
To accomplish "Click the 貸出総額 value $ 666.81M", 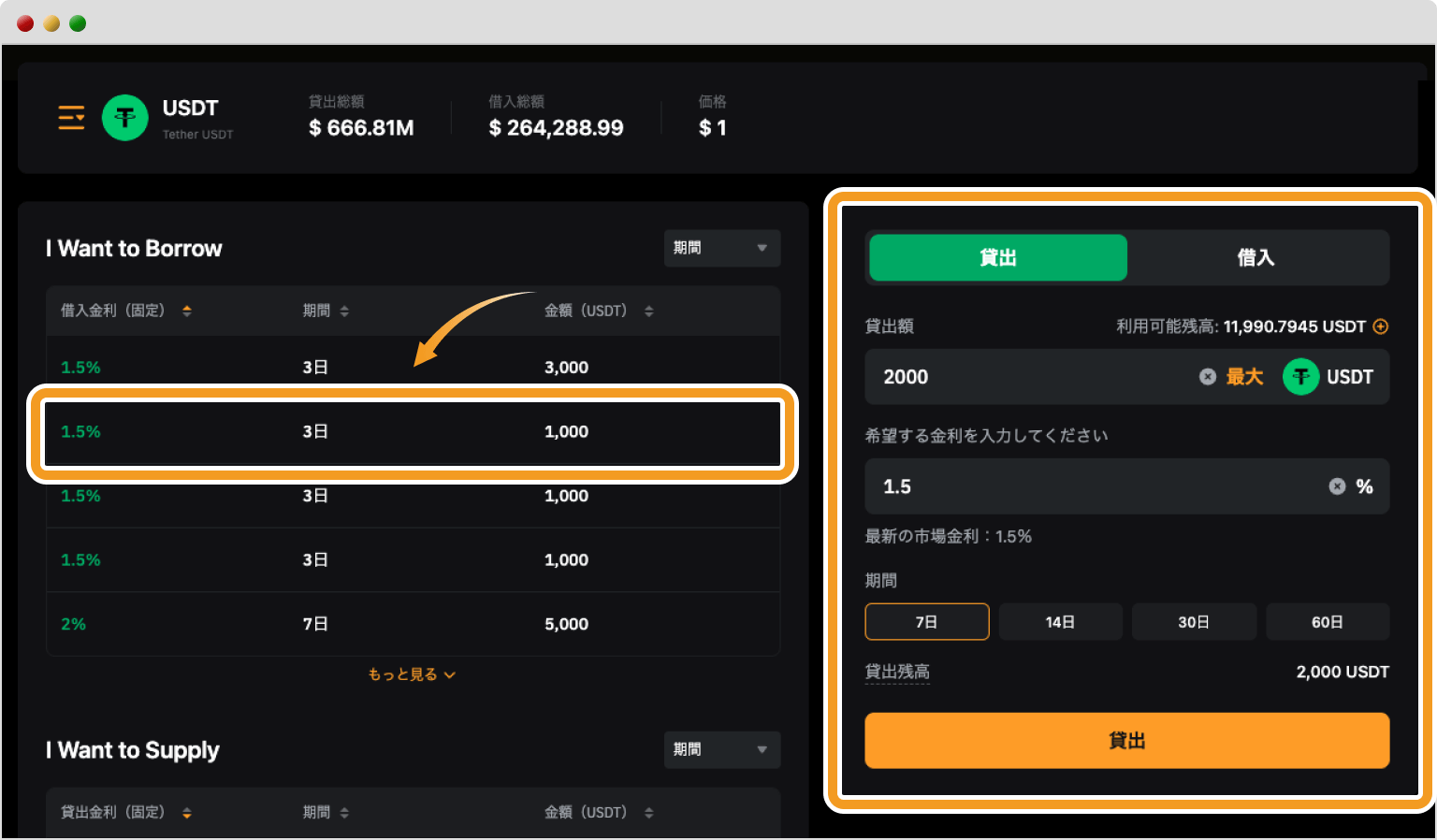I will 361,128.
